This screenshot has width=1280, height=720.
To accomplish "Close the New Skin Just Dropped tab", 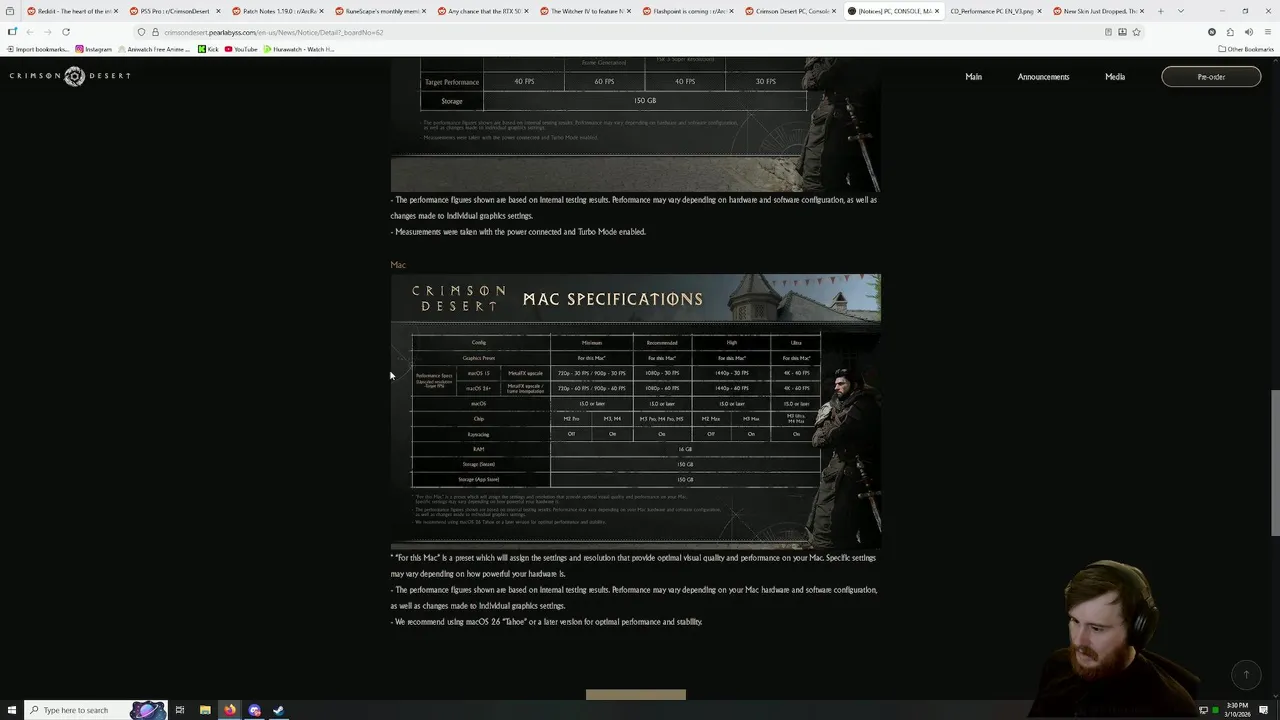I will [x=1141, y=11].
